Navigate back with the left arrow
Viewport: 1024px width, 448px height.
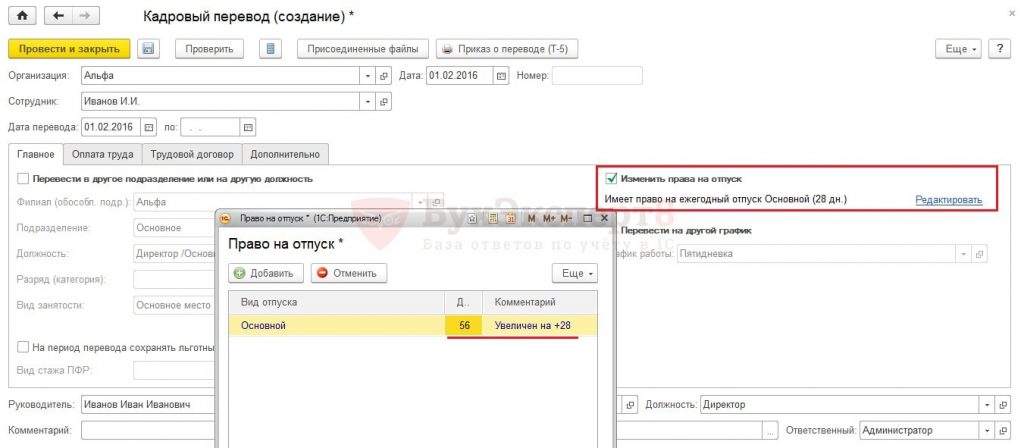coord(57,16)
